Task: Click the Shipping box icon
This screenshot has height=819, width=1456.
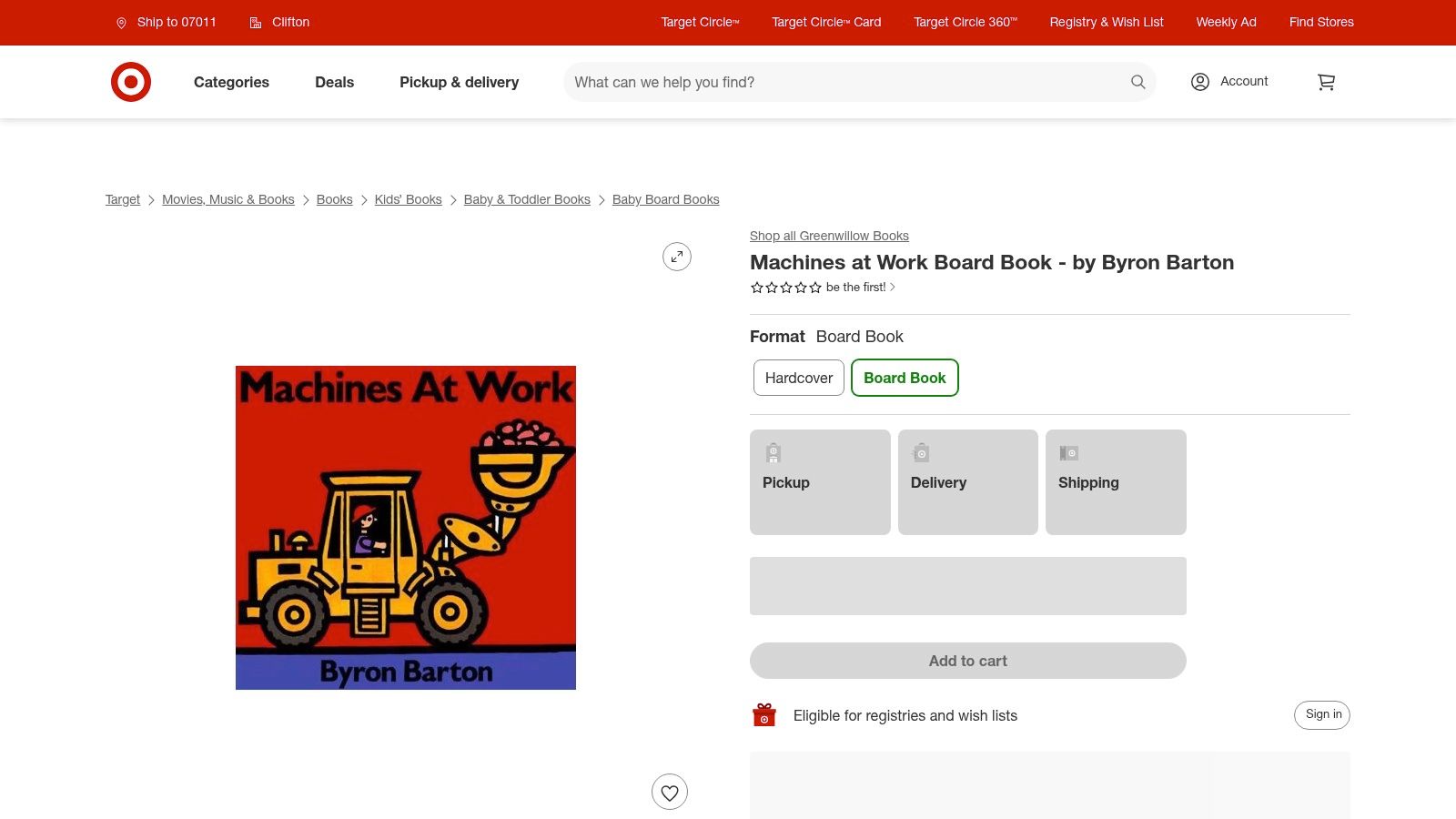Action: [x=1069, y=452]
